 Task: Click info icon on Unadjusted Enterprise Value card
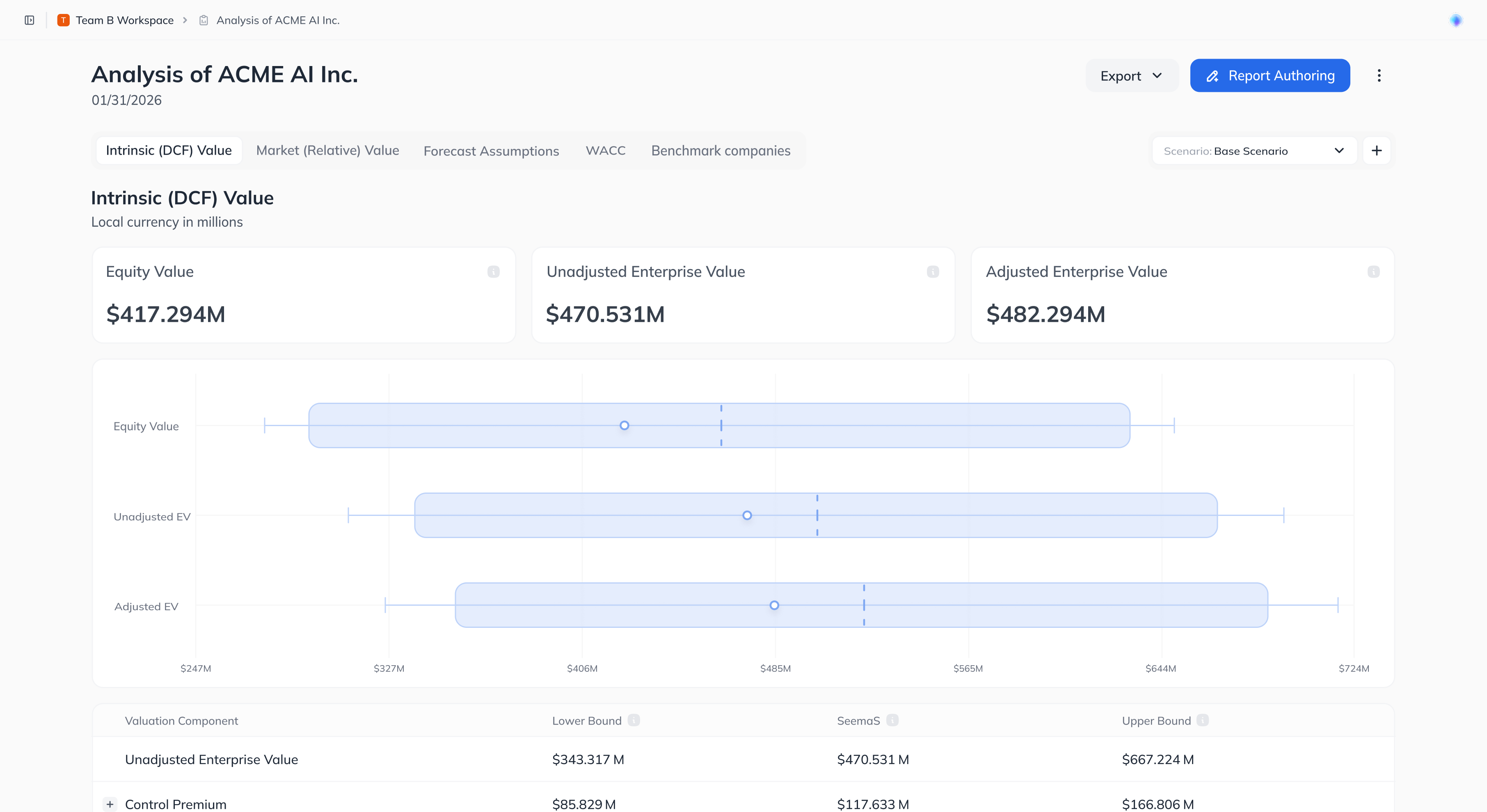(x=933, y=272)
